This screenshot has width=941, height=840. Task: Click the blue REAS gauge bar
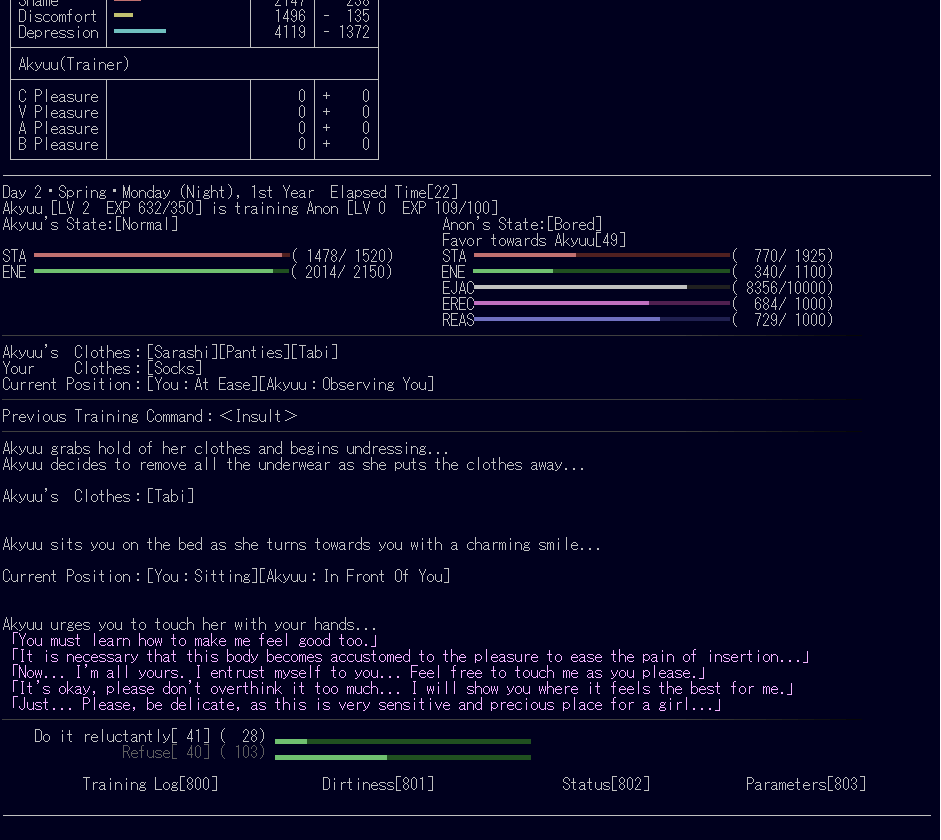click(x=602, y=320)
